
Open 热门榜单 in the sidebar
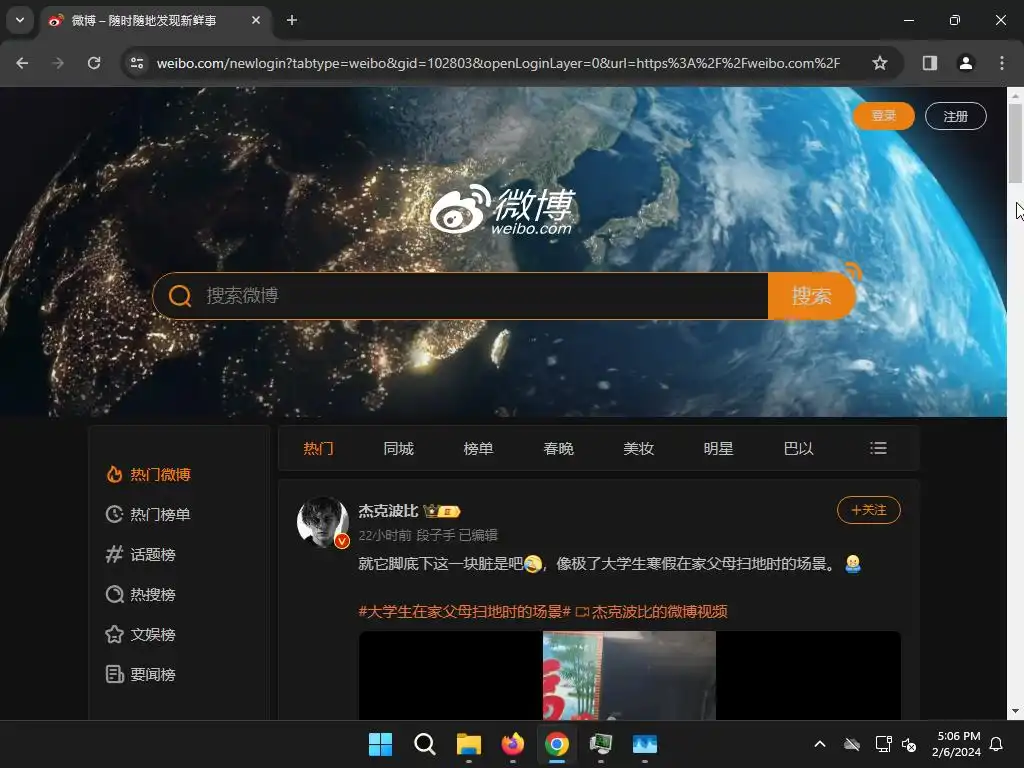click(148, 515)
